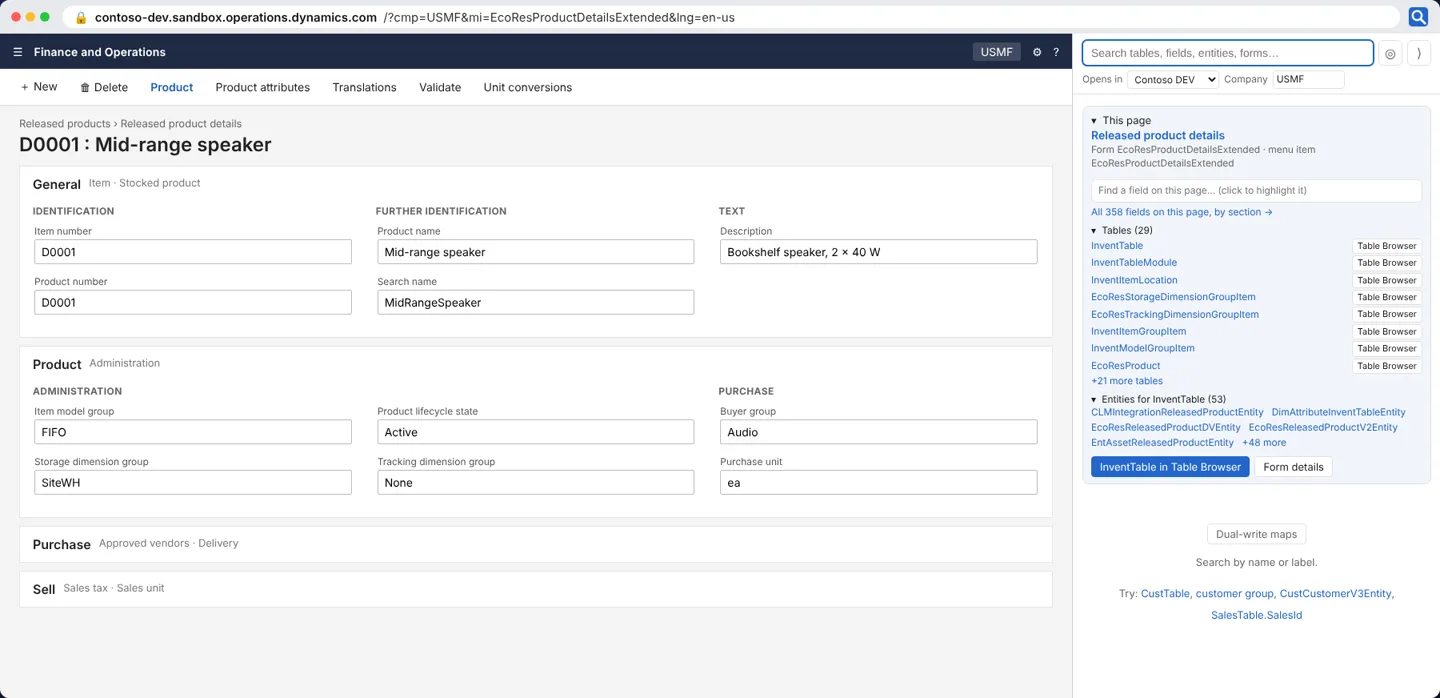
Task: Collapse the This page disclosure triangle
Action: tap(1094, 121)
